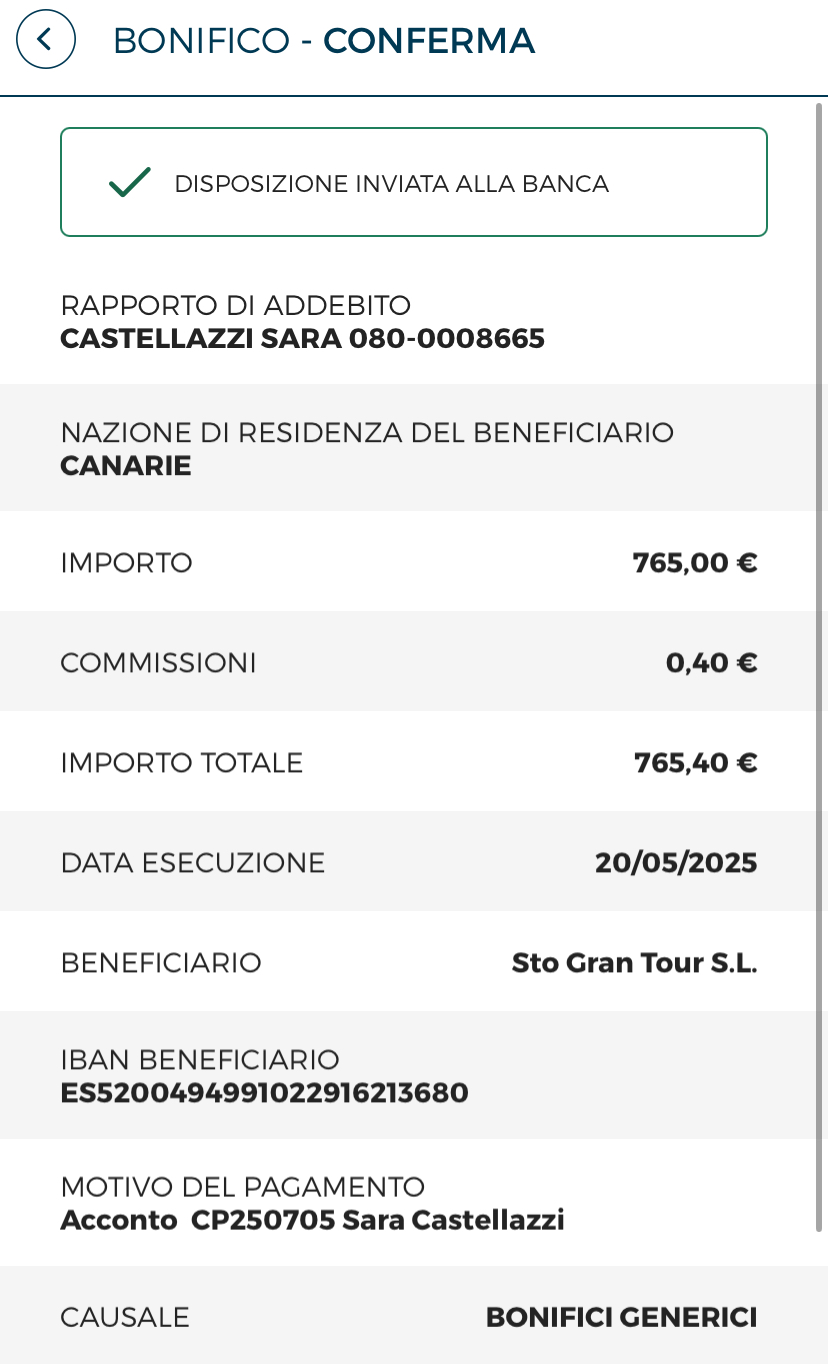Tap the Disposizione inviata alla banca banner
Image resolution: width=828 pixels, height=1364 pixels.
[x=414, y=182]
